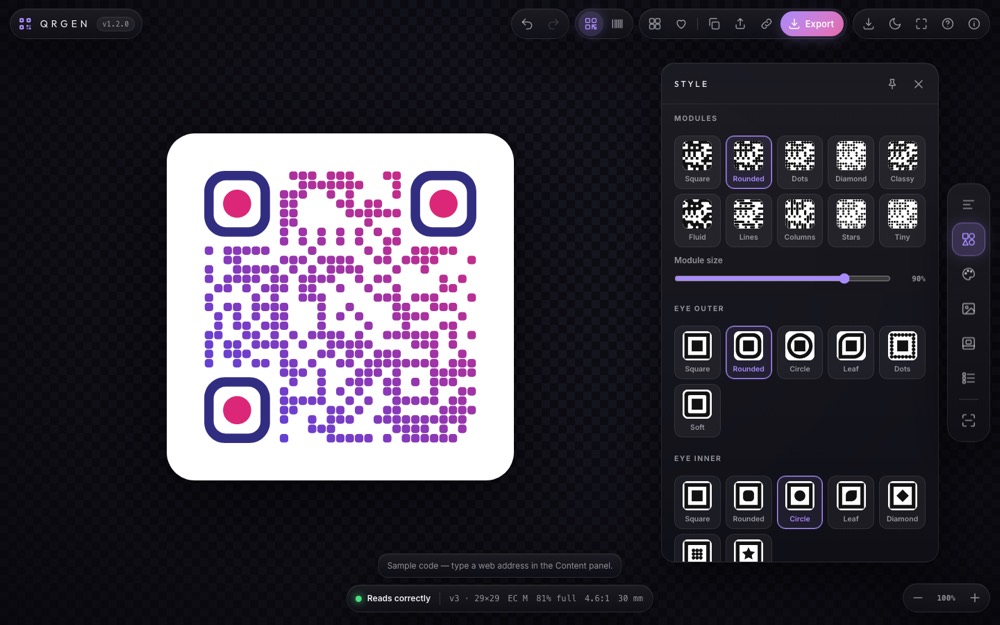Click the QR code preview
The width and height of the screenshot is (1000, 625).
tap(340, 307)
